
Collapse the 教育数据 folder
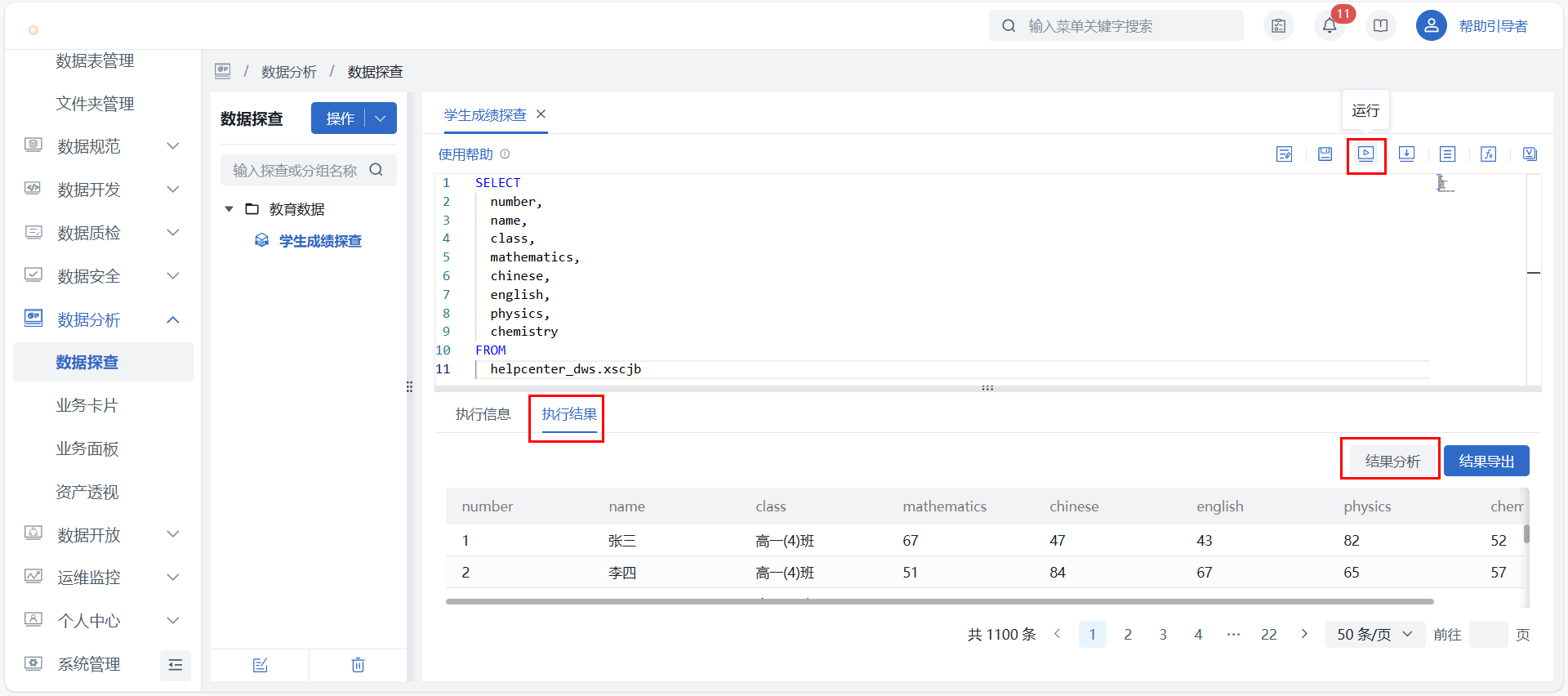(x=229, y=209)
